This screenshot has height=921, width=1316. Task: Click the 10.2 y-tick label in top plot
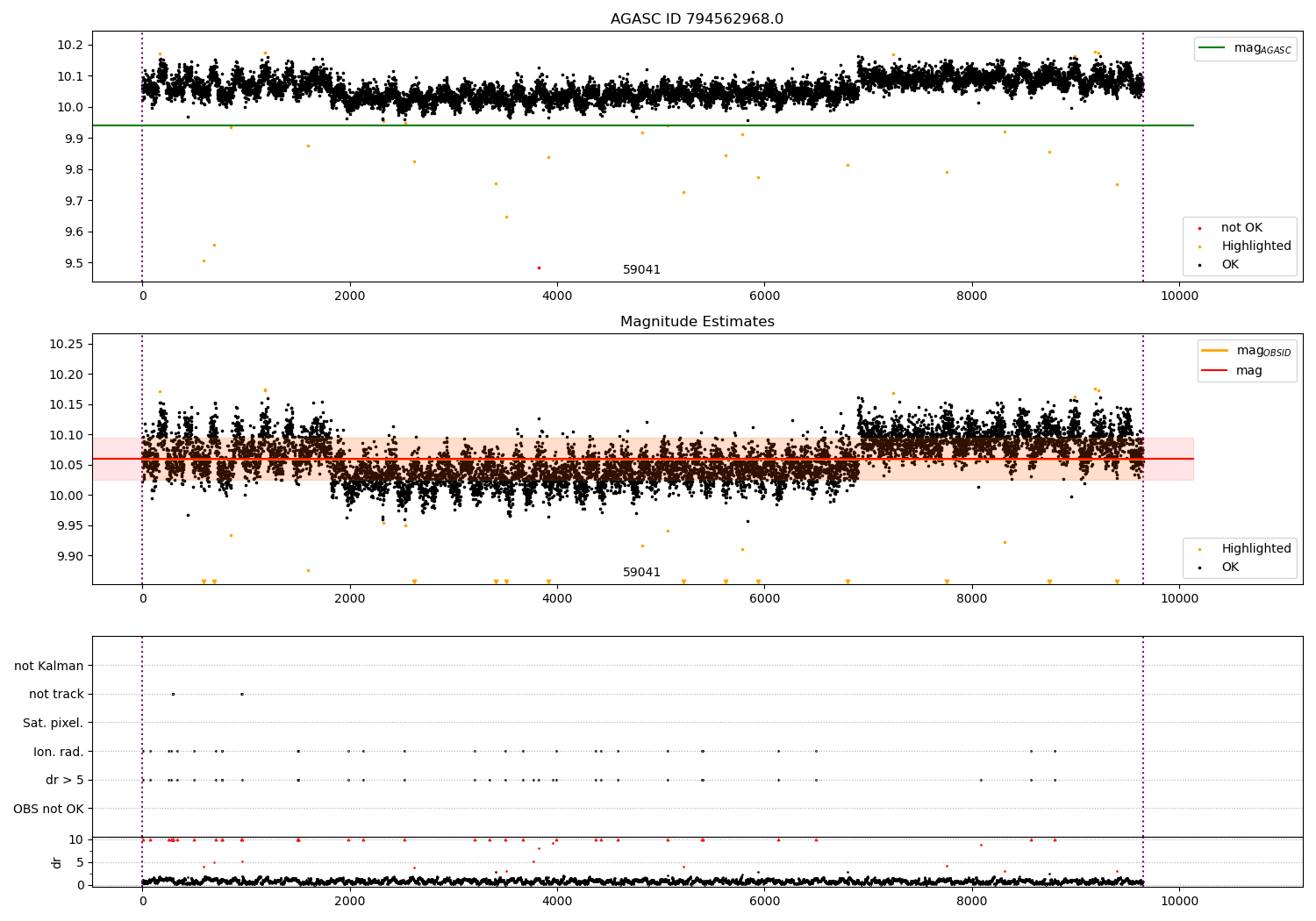(72, 46)
